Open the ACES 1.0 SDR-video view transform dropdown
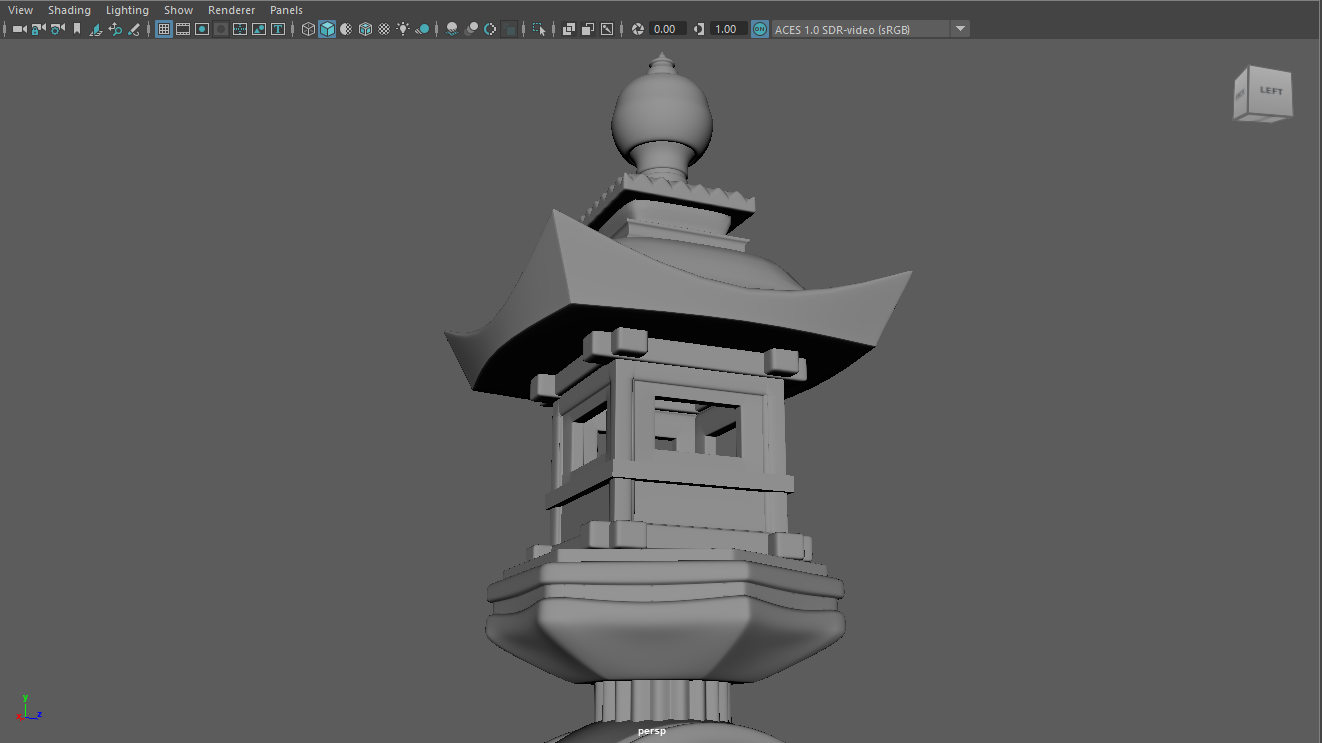 (x=960, y=29)
